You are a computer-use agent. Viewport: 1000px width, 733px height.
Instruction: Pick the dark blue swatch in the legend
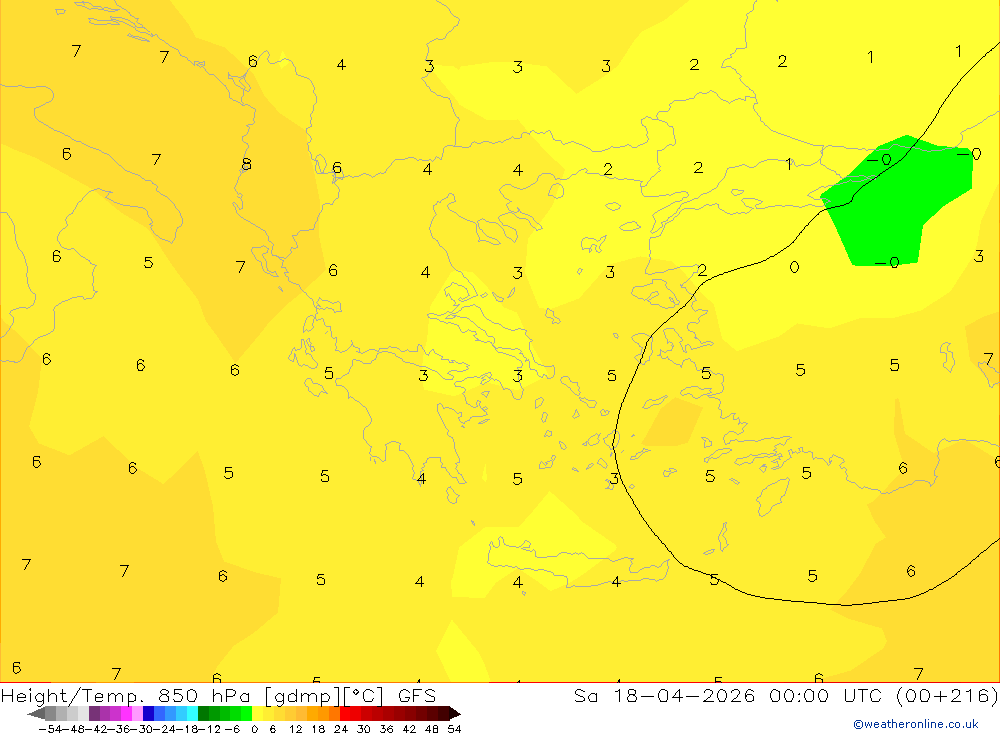[148, 714]
